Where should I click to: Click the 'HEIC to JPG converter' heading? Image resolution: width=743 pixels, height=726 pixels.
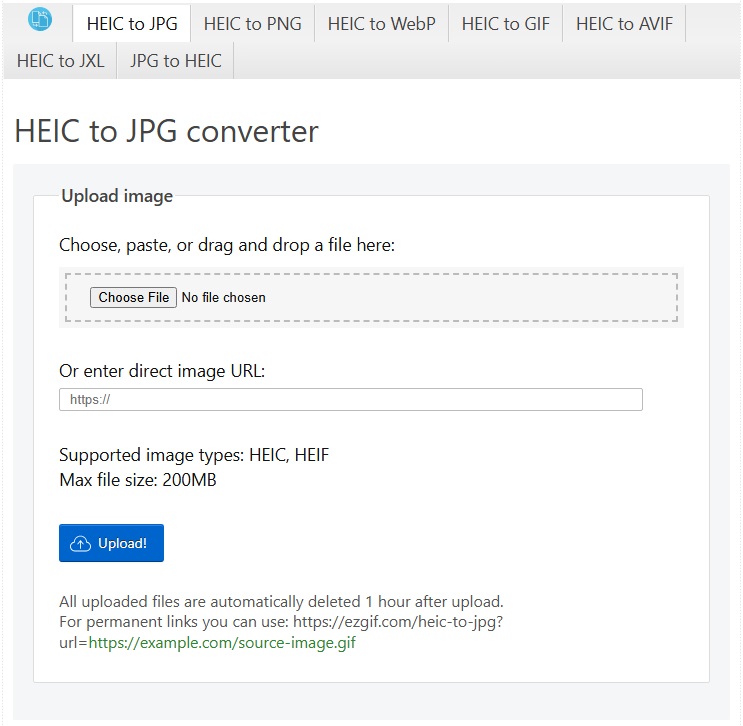pos(166,131)
